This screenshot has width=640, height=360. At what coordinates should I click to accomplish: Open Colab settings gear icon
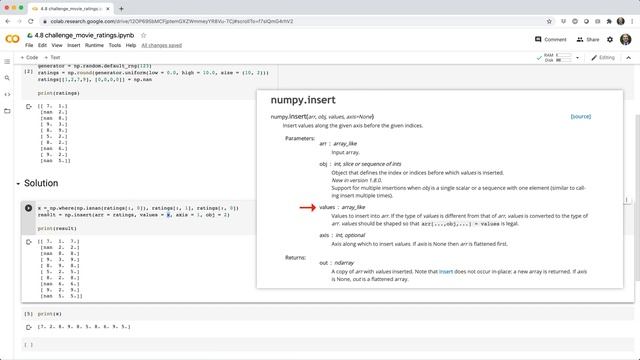(610, 40)
